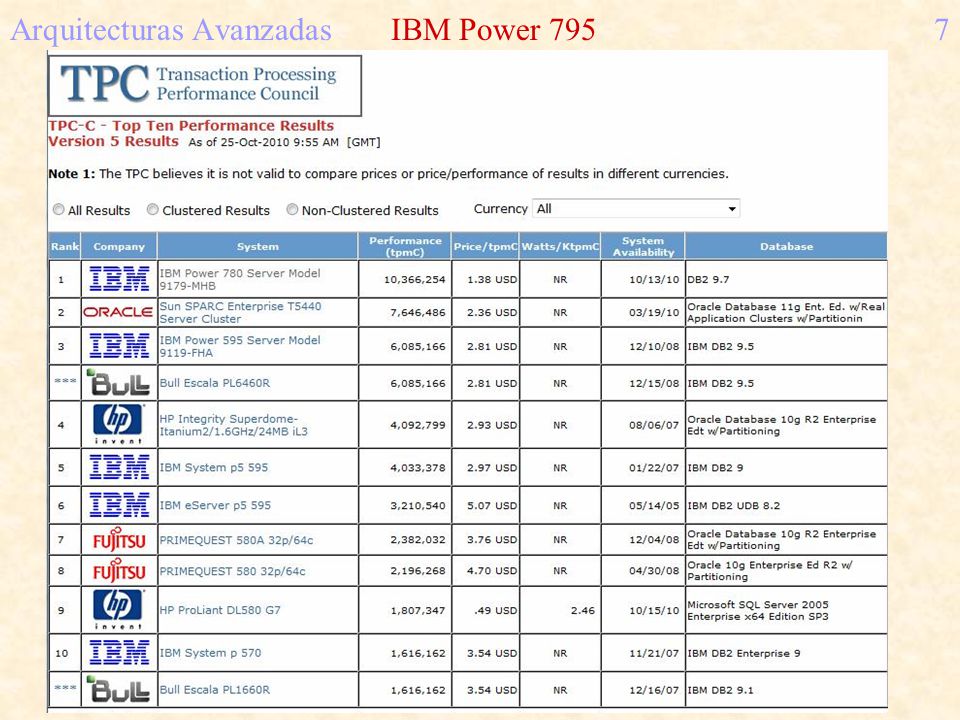Sort by Performance (tpmC) column header
The width and height of the screenshot is (960, 720).
coord(405,246)
